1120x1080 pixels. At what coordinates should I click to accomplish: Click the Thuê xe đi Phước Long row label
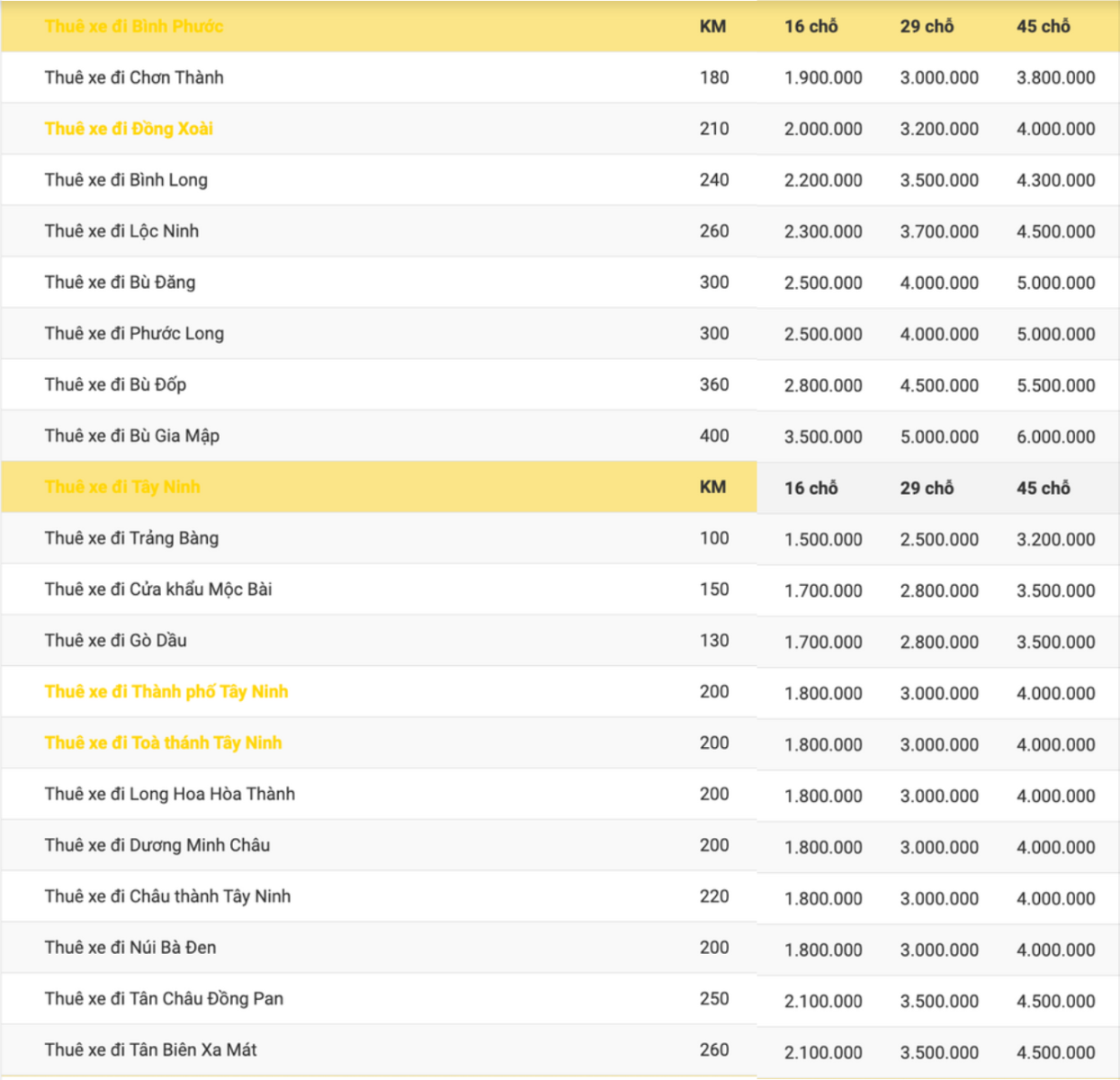pyautogui.click(x=134, y=333)
